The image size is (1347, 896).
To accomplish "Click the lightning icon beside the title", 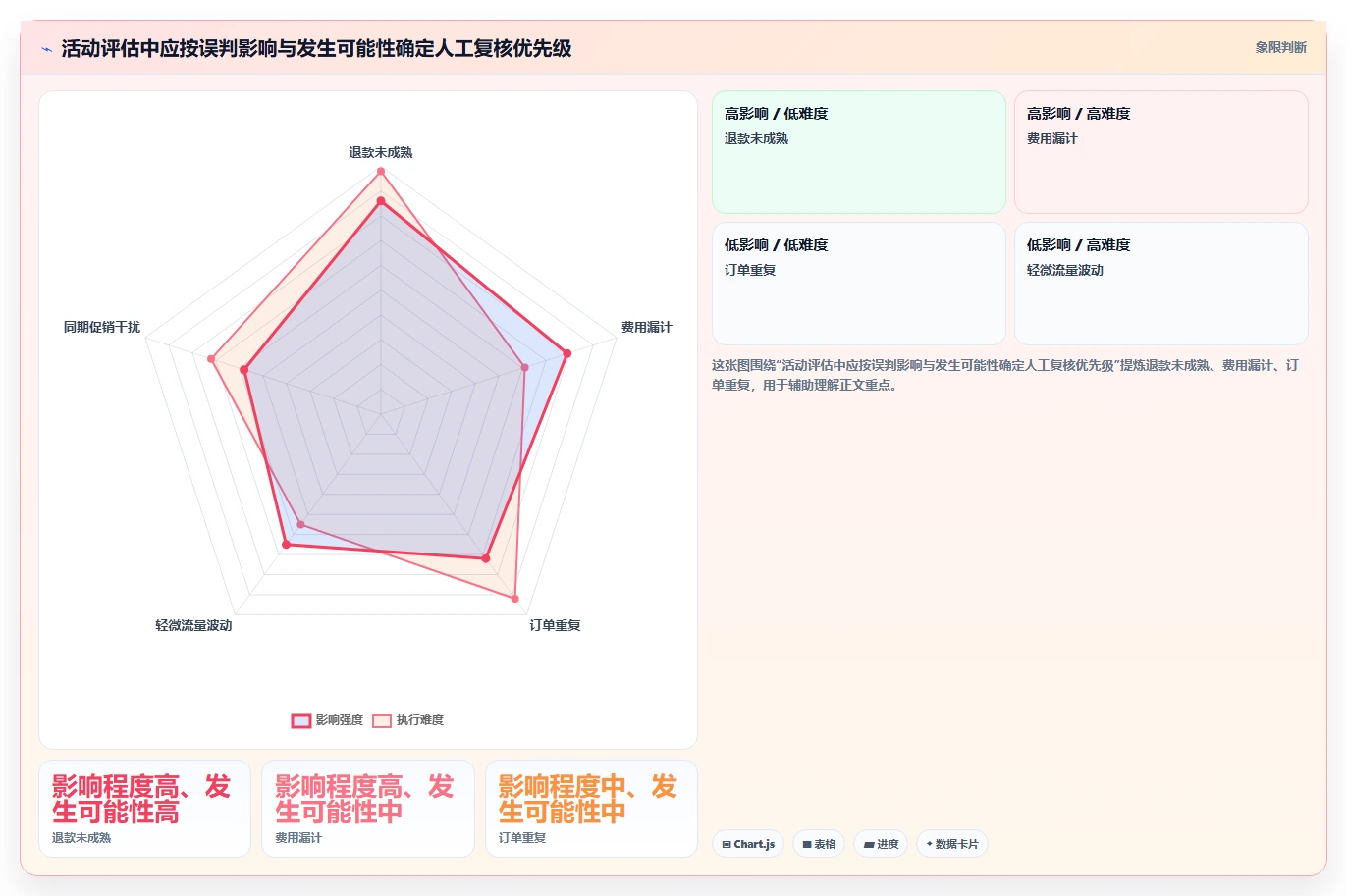I will click(46, 49).
